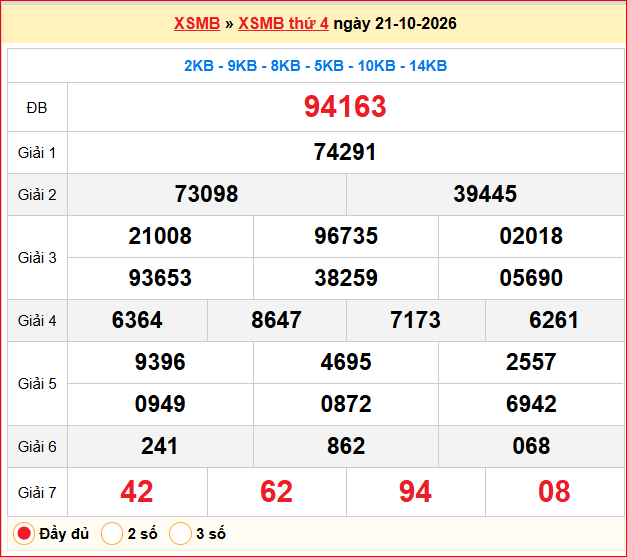Viewport: 627px width, 557px height.
Task: Open the 'XSMB thứ 4' link
Action: coord(283,24)
